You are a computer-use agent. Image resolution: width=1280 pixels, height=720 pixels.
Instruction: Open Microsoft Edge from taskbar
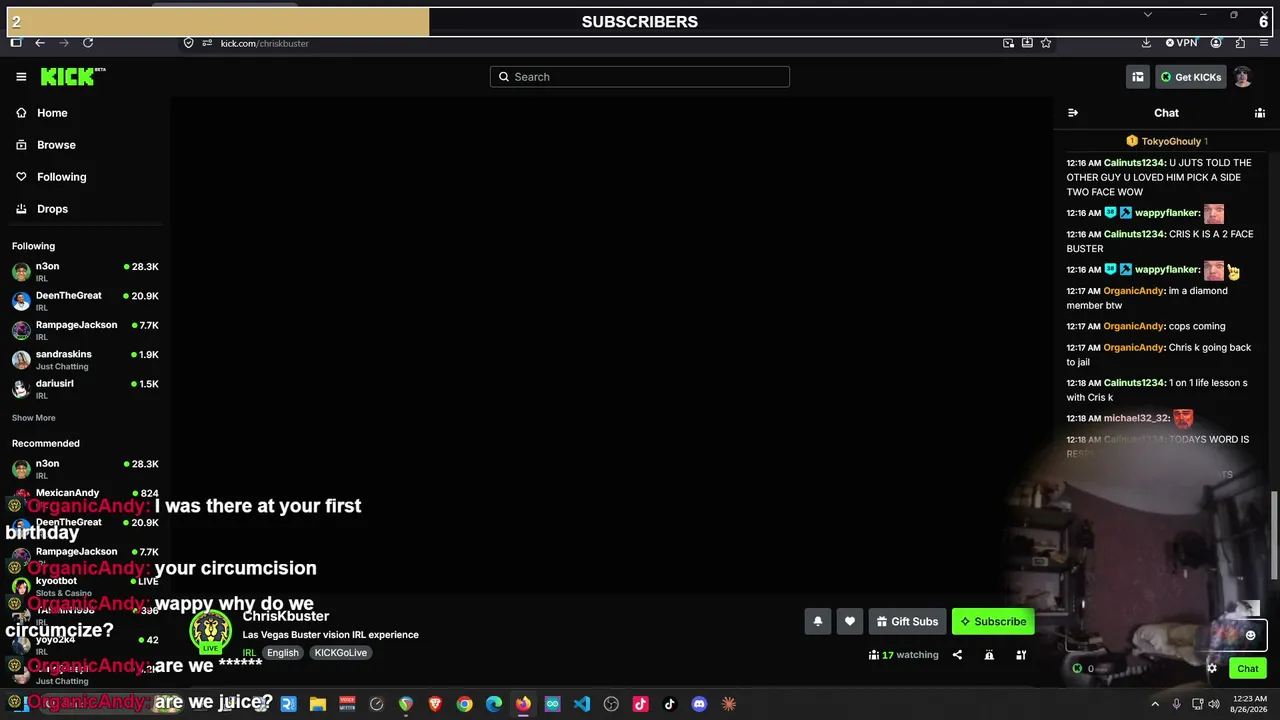point(494,704)
